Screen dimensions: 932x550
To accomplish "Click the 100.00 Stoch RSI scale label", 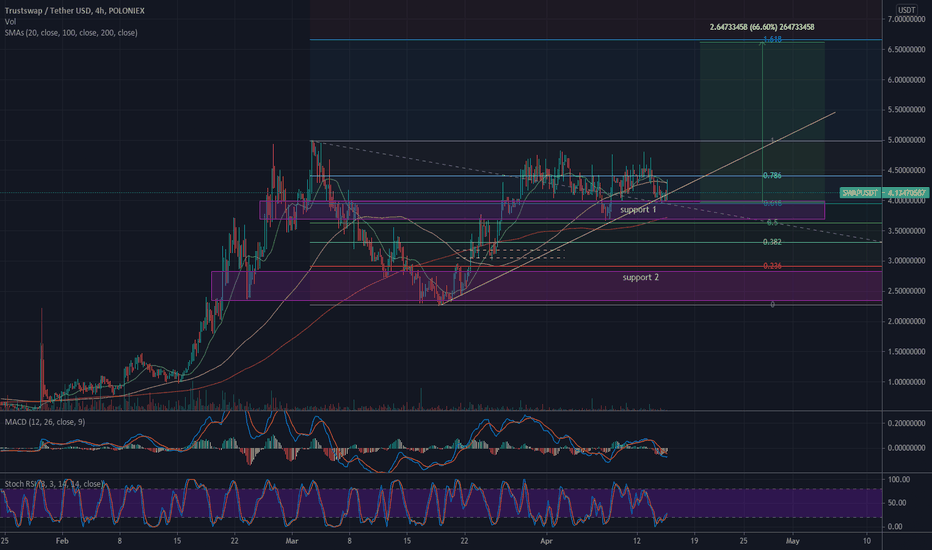I will tap(899, 479).
